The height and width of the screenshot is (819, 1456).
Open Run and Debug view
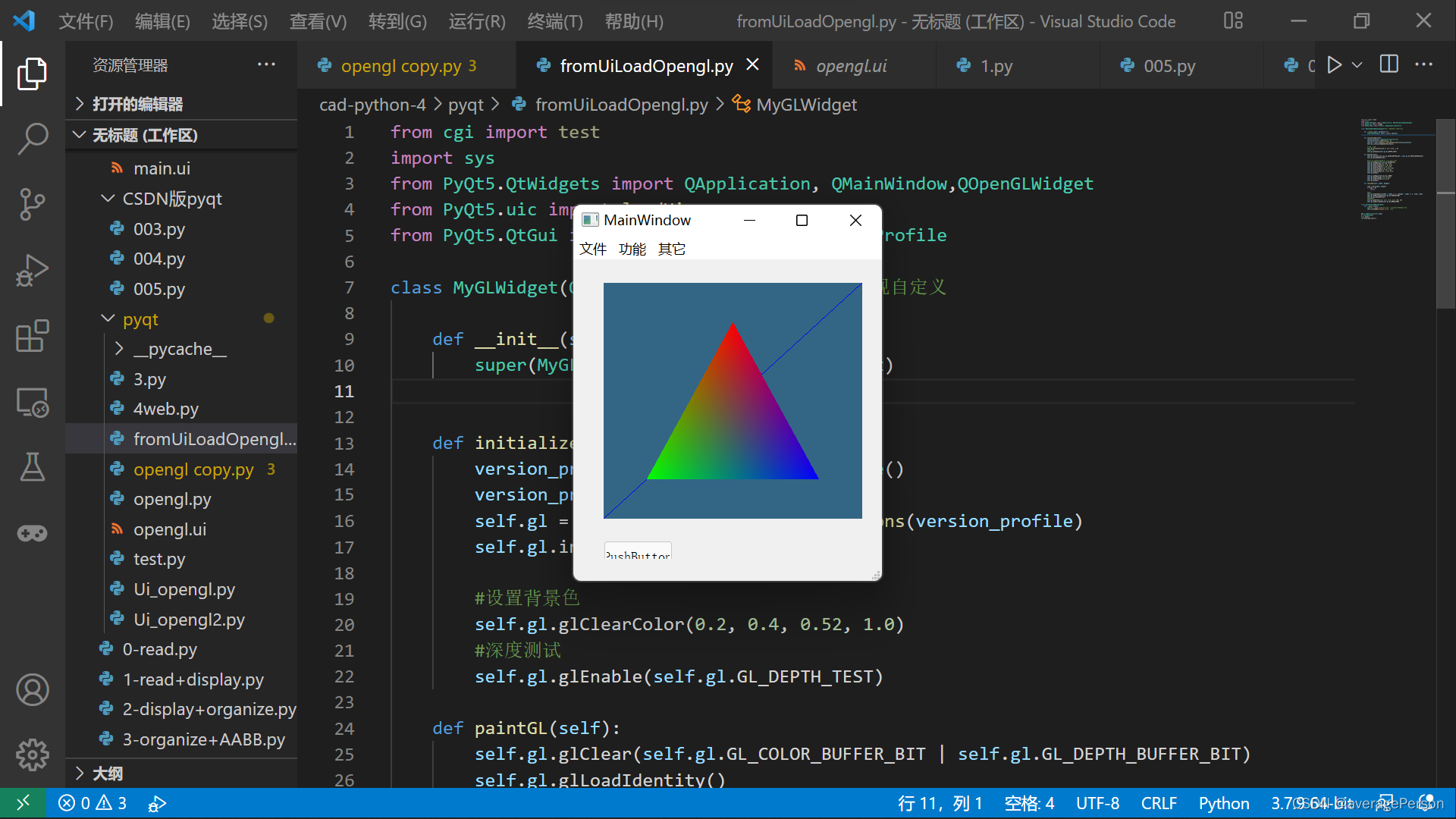pyautogui.click(x=32, y=270)
